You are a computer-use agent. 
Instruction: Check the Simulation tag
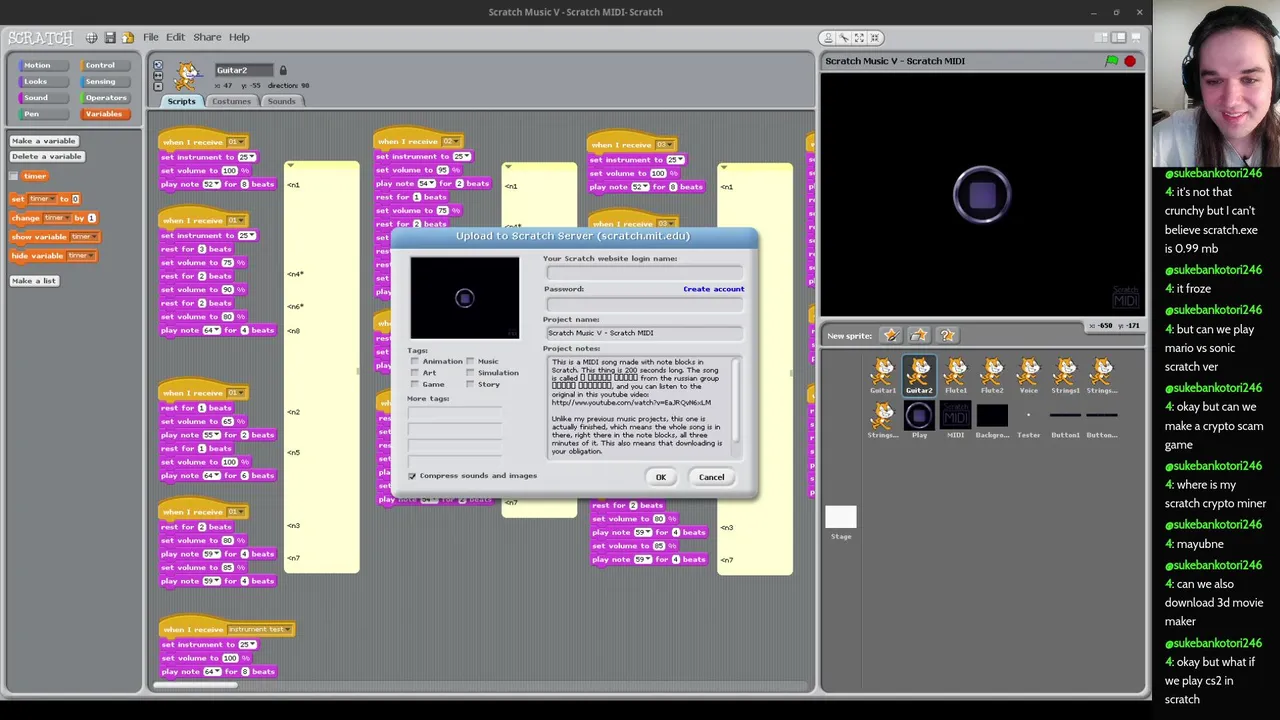pyautogui.click(x=470, y=373)
